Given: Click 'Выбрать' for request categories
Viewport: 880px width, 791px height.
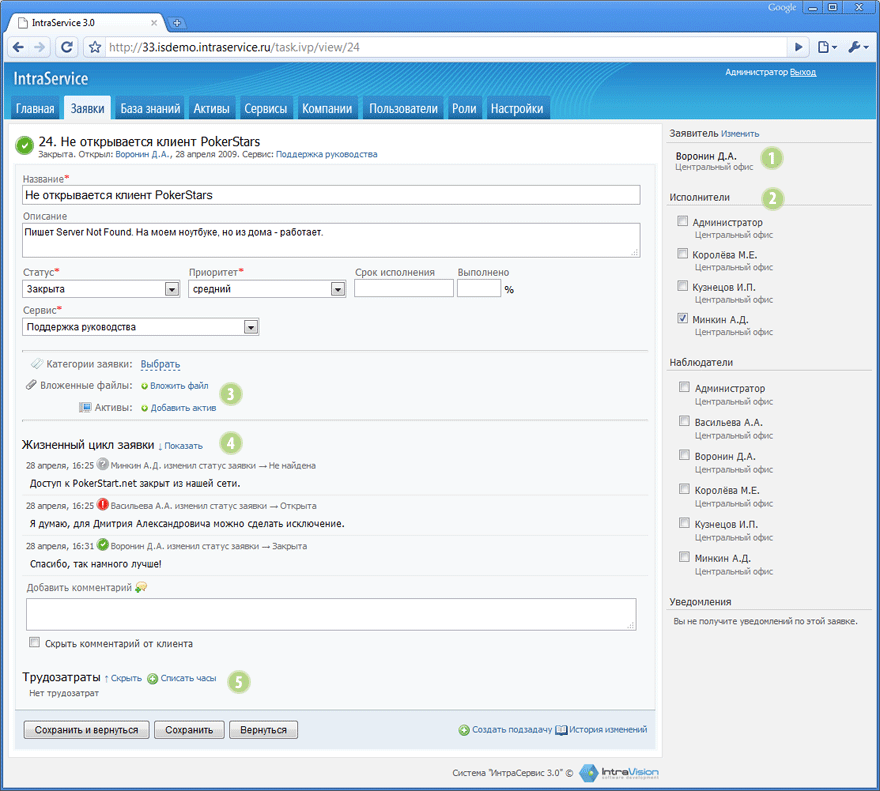Looking at the screenshot, I should point(160,364).
